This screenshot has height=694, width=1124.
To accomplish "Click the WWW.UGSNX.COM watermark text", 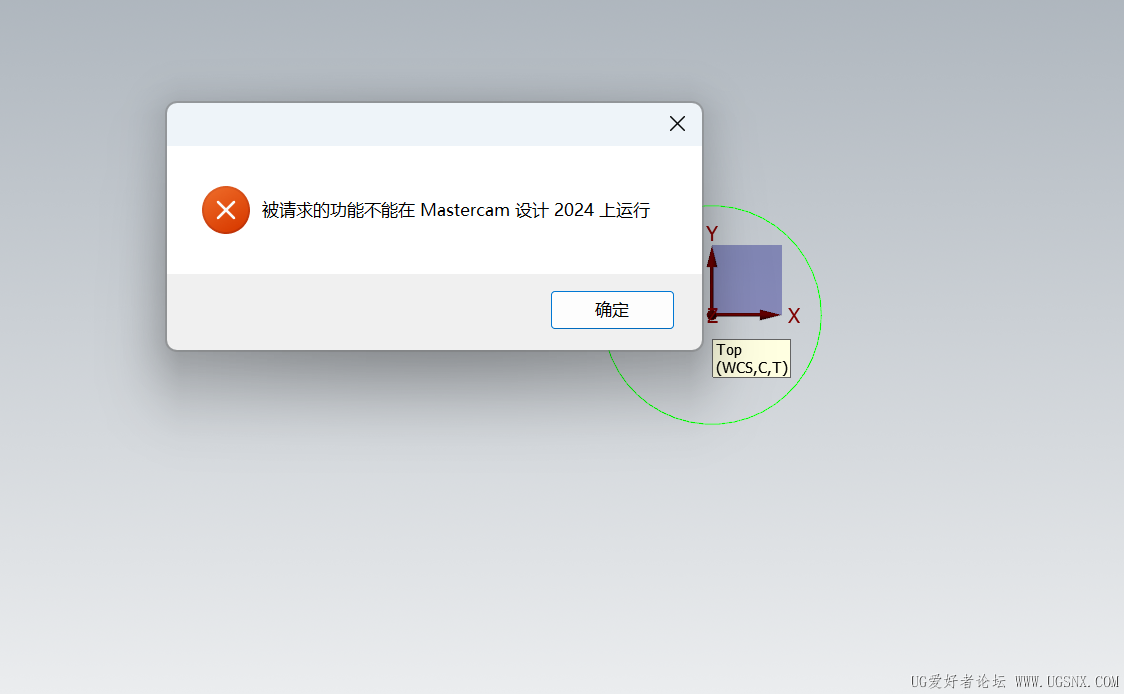I will [1067, 681].
